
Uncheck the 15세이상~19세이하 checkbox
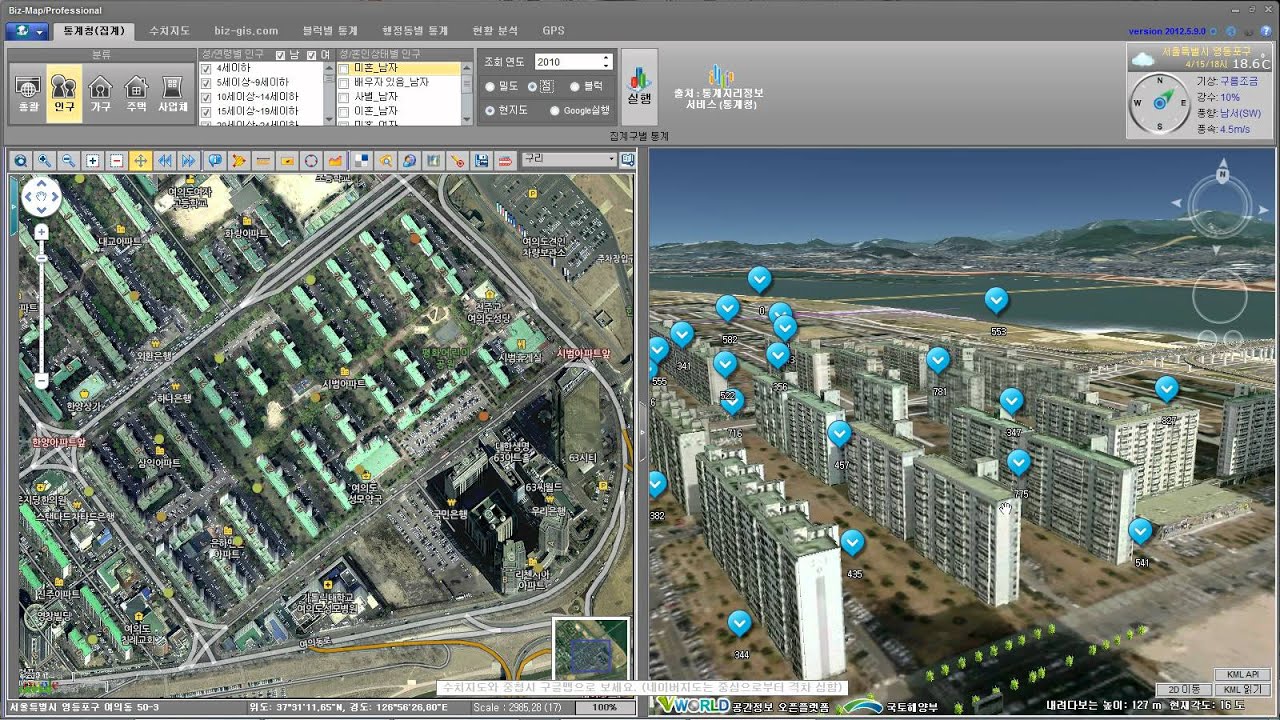pyautogui.click(x=206, y=110)
